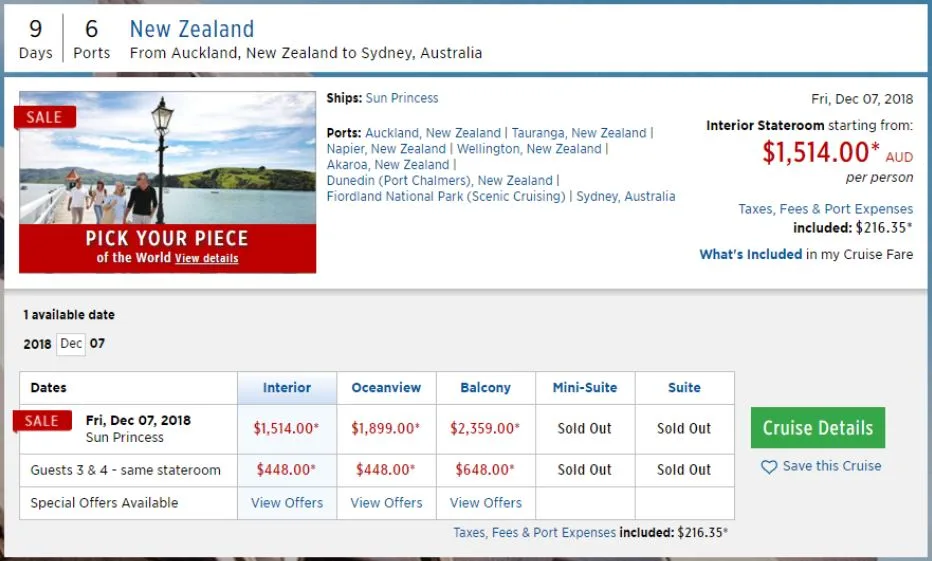Open the New Zealand cruise title
This screenshot has height=561, width=932.
(x=192, y=29)
